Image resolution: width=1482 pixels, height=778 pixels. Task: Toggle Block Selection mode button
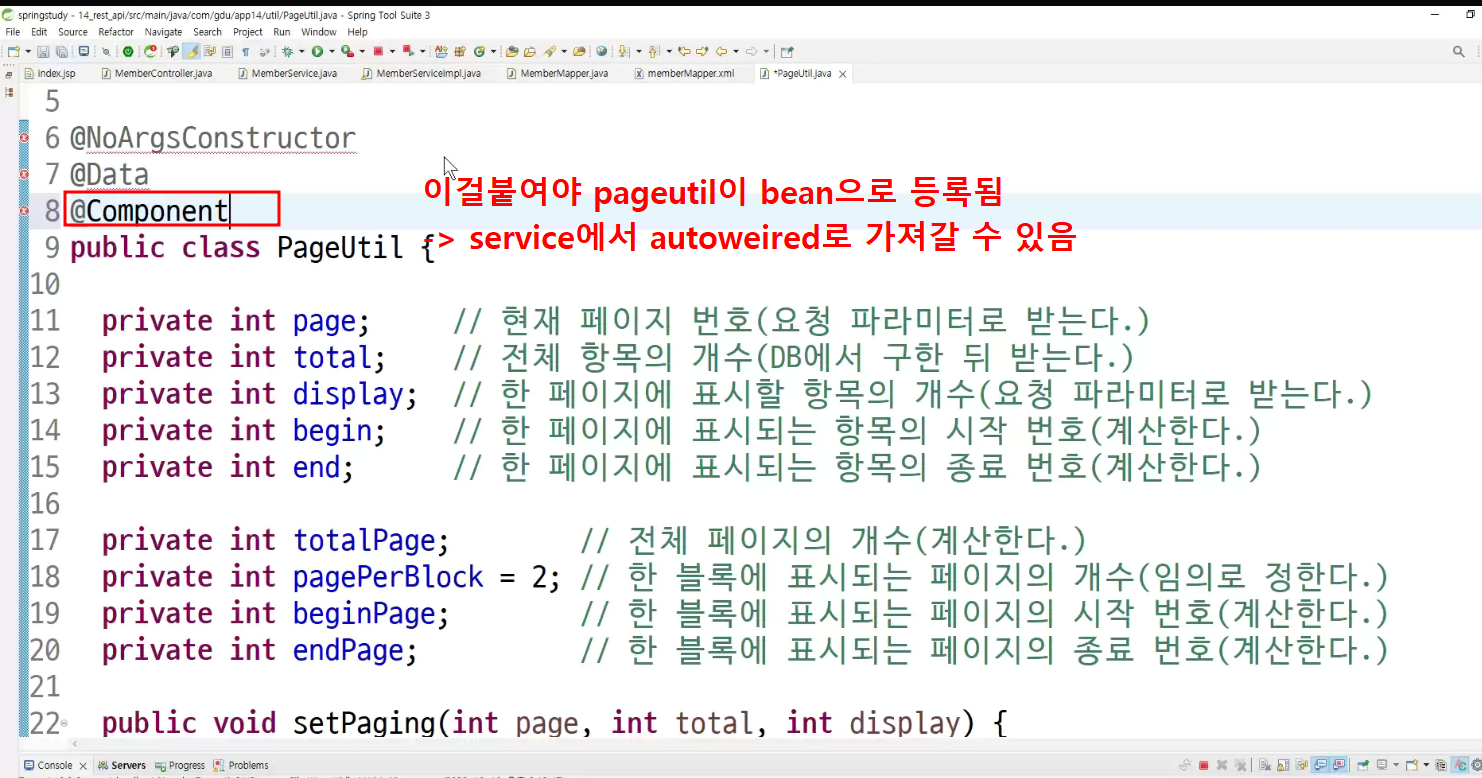pyautogui.click(x=227, y=51)
